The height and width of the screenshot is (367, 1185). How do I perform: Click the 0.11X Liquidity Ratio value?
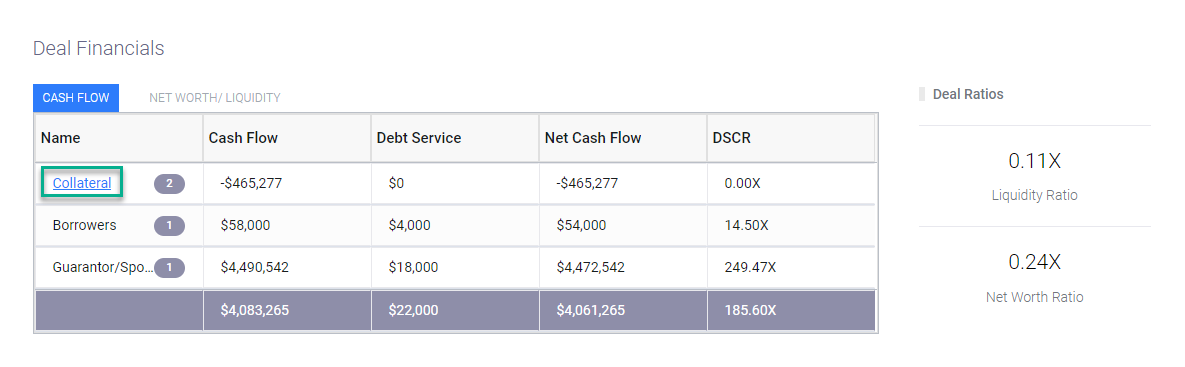pyautogui.click(x=1034, y=161)
